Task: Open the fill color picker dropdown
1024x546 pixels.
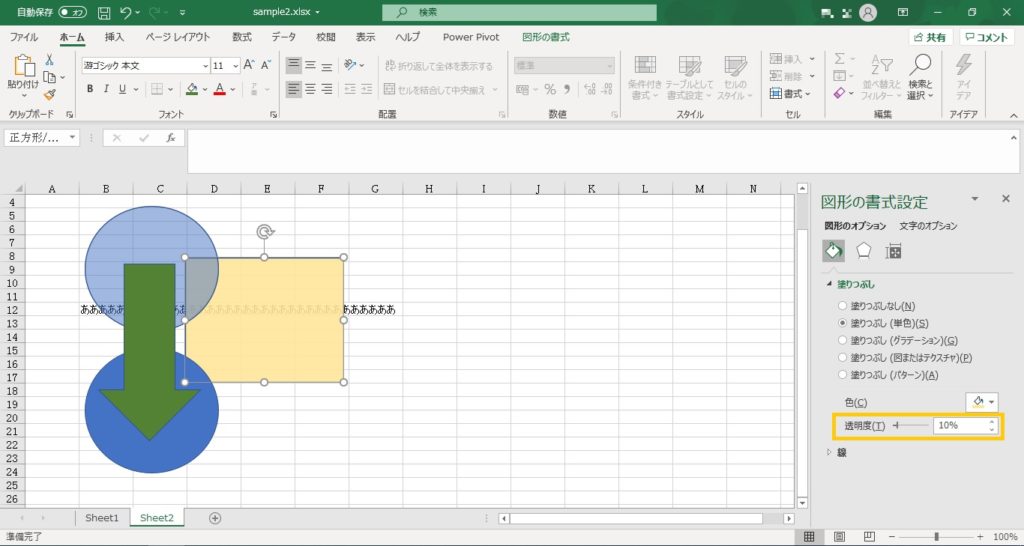Action: (x=982, y=401)
